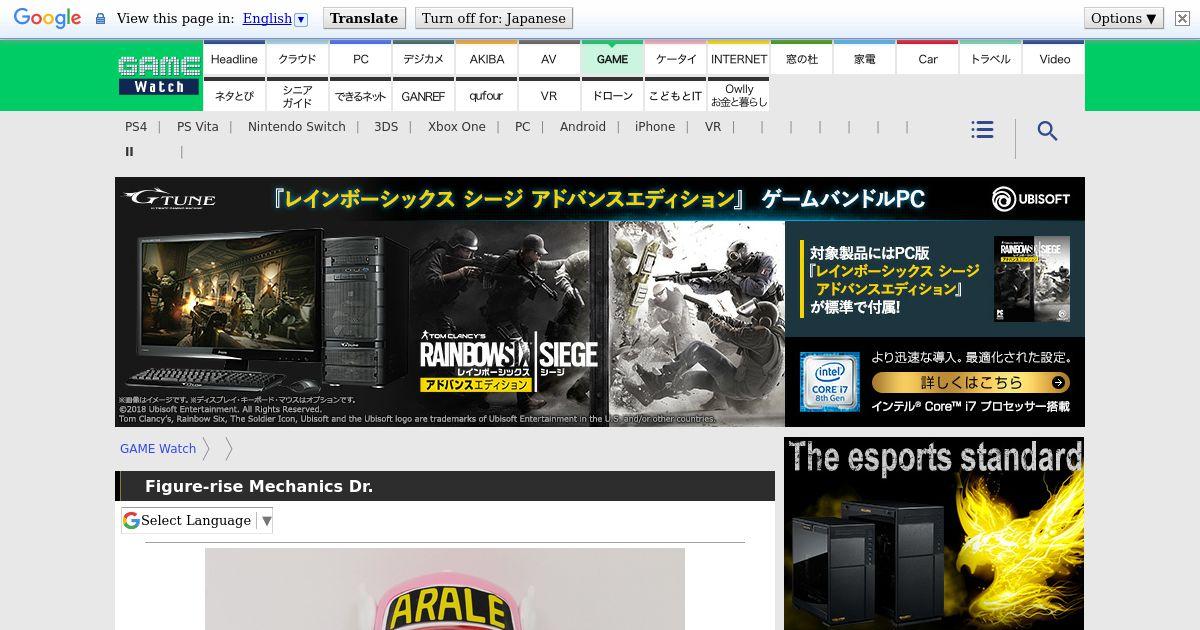Click the Google logo in translate bar

(x=47, y=18)
